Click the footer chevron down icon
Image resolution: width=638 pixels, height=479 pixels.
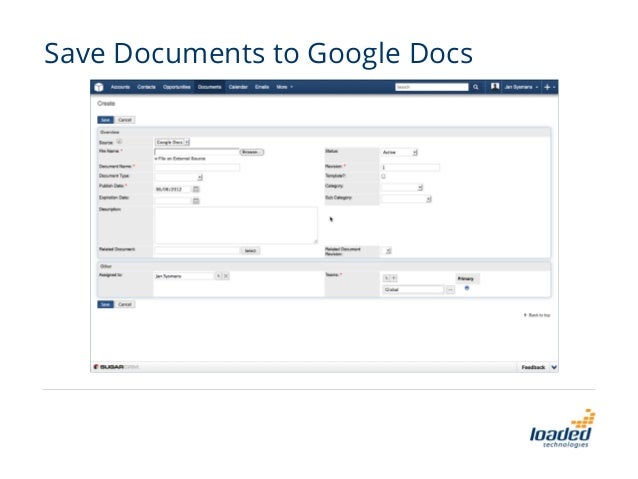[554, 367]
